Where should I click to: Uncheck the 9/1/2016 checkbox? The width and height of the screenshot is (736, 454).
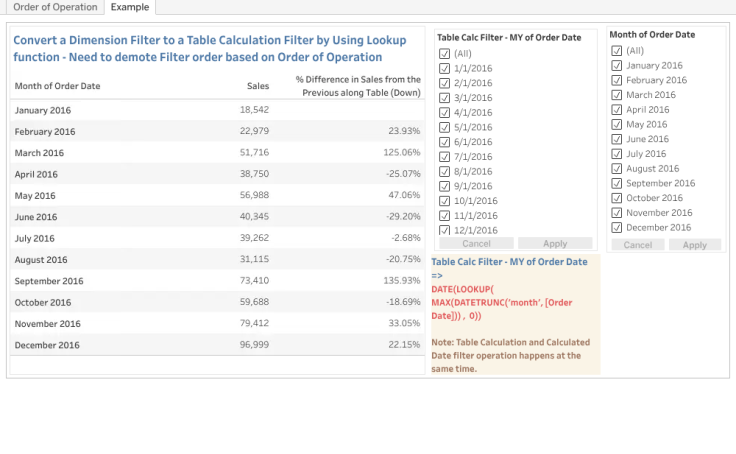[x=444, y=186]
